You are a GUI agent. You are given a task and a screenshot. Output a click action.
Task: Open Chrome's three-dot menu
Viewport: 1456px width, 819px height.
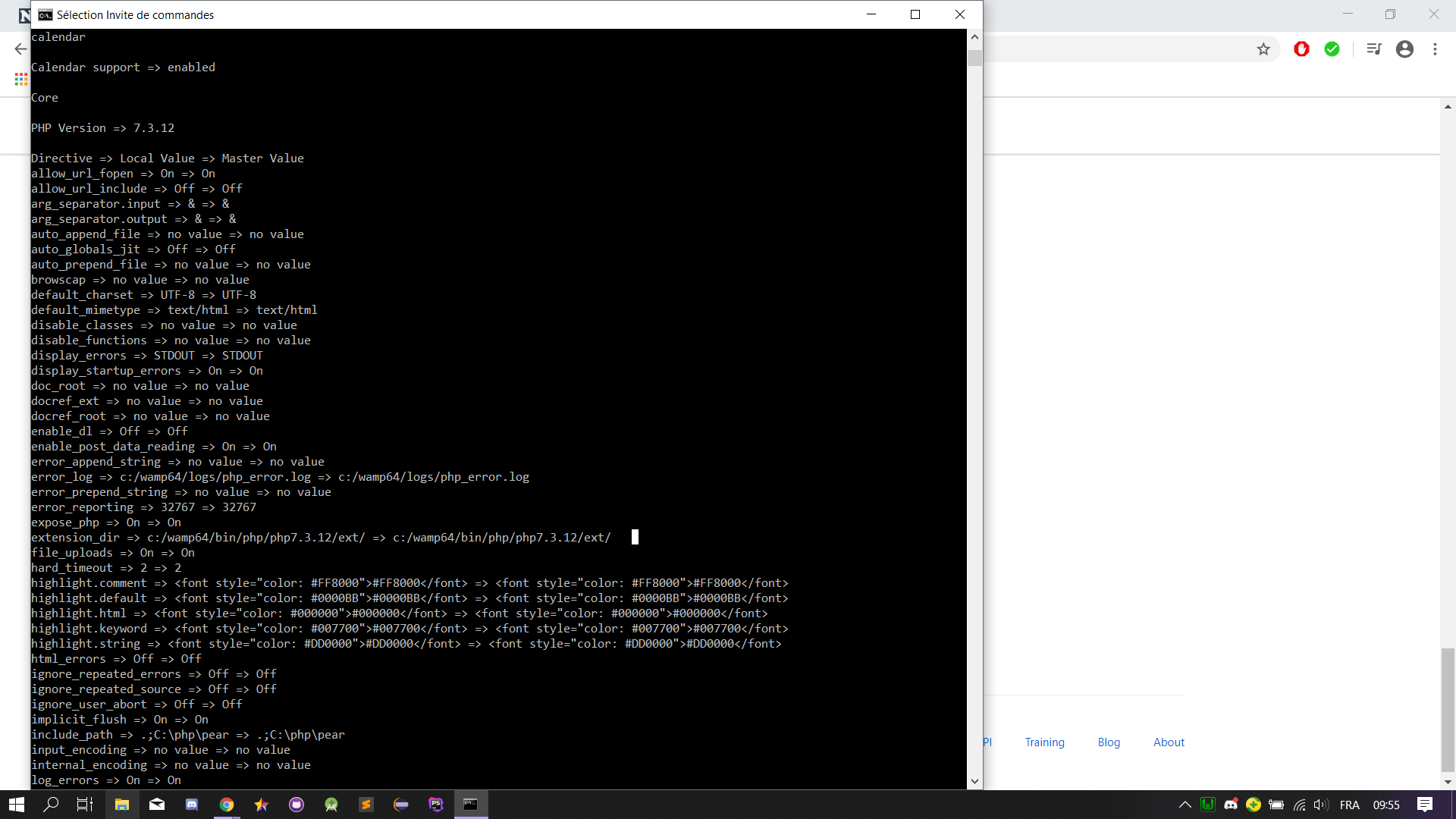tap(1435, 49)
